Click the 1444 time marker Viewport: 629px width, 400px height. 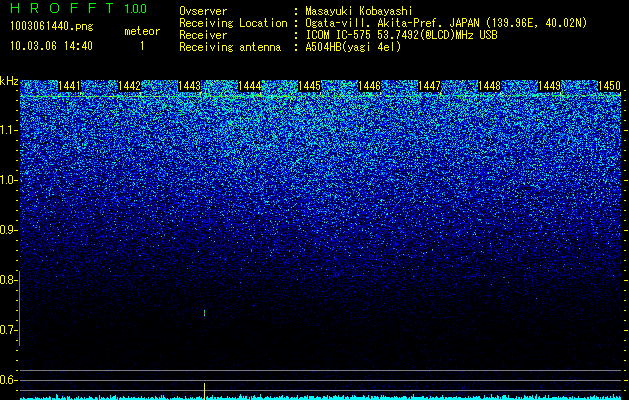tap(250, 86)
